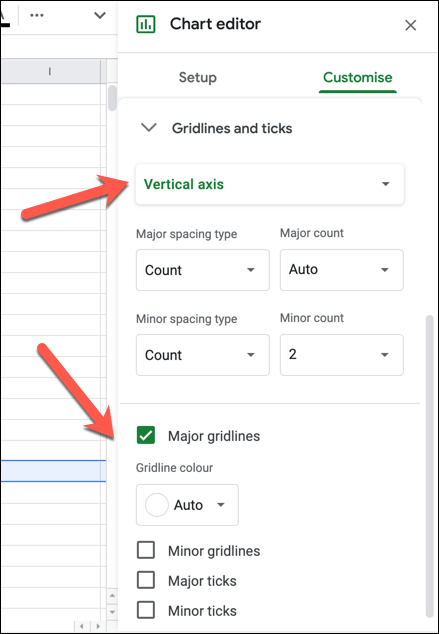Click the Chart editor panel scrollbar
The image size is (439, 634).
click(x=430, y=465)
